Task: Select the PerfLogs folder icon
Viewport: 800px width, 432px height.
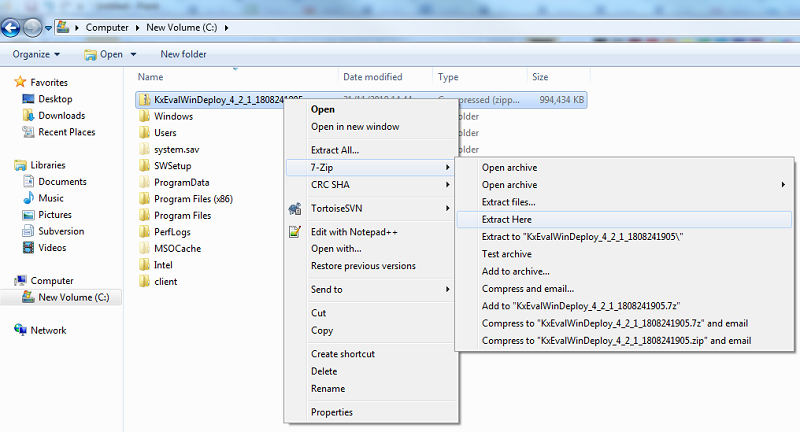Action: click(145, 232)
